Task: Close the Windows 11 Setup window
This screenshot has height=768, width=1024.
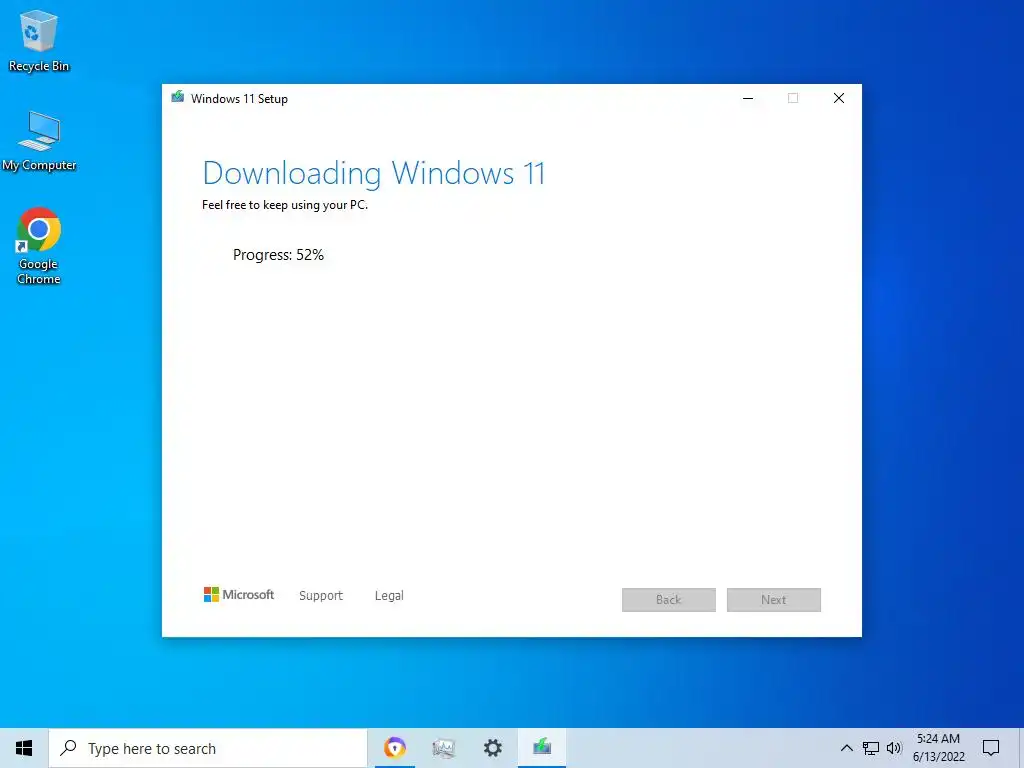Action: pyautogui.click(x=839, y=99)
